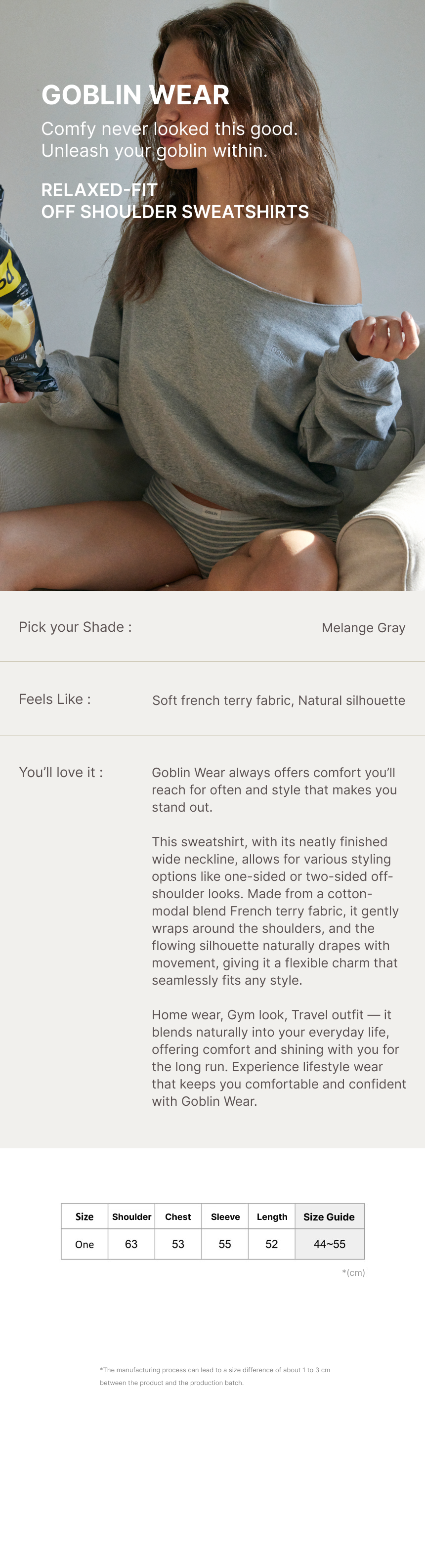Click the paragraph starting 'Goblin Wear always offers'
The width and height of the screenshot is (425, 1568).
274,789
